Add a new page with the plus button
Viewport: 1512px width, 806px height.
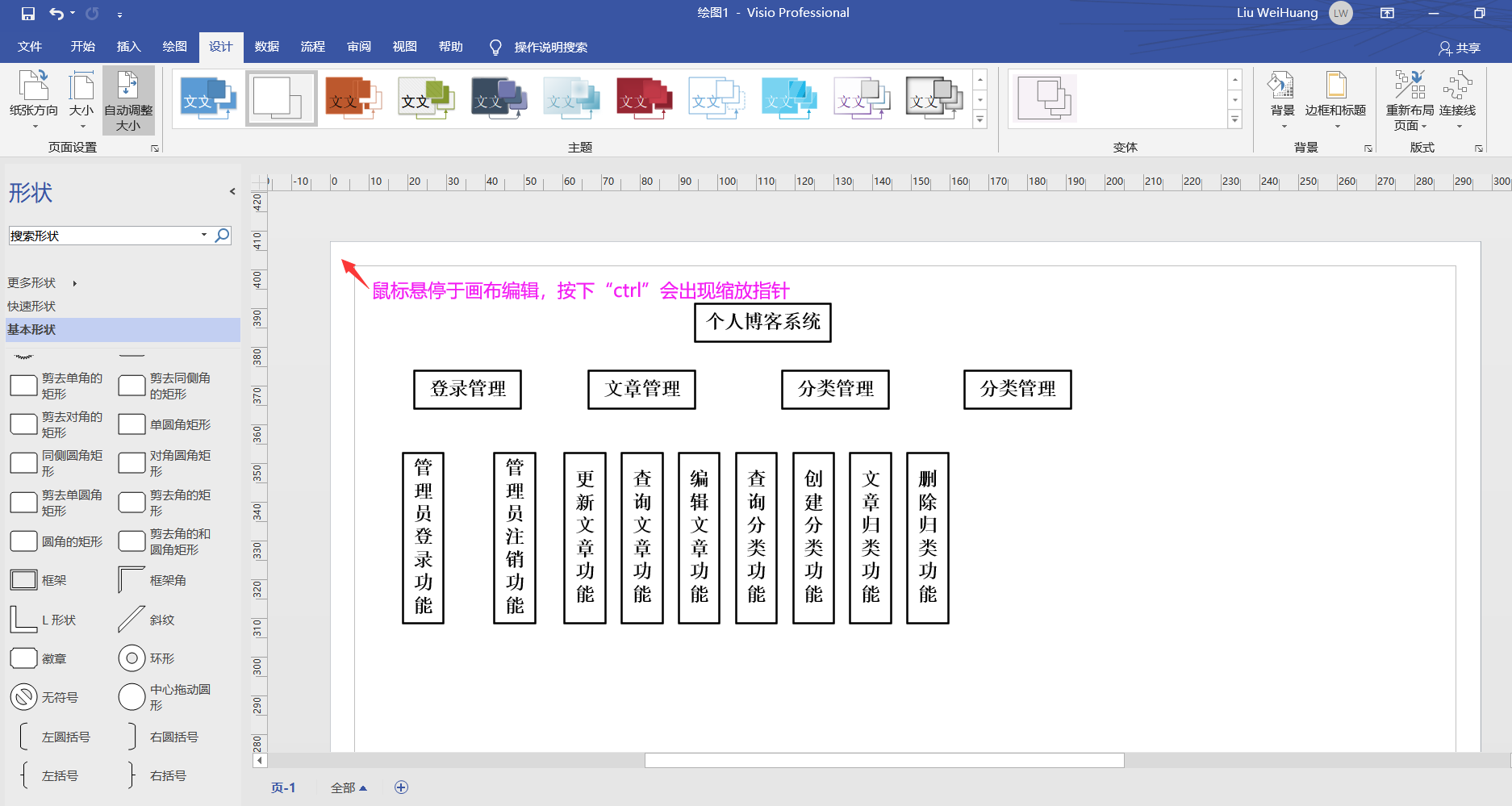tap(401, 787)
